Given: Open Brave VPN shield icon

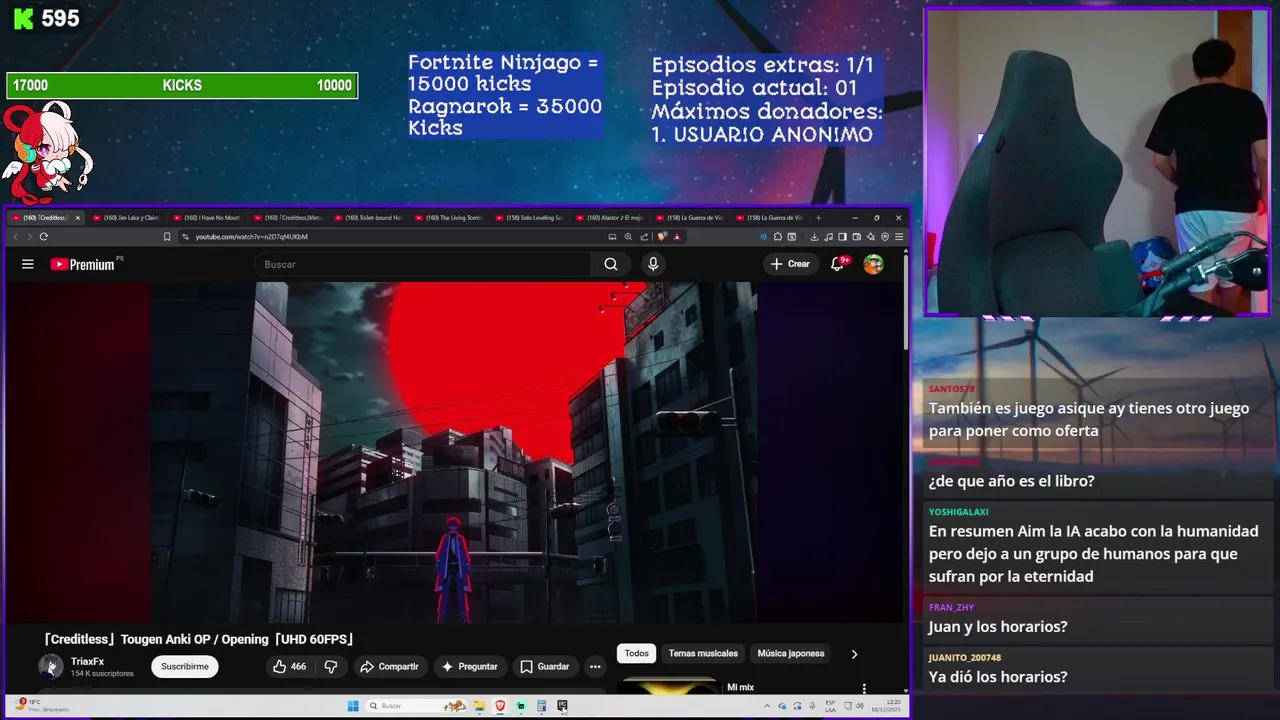Looking at the screenshot, I should (885, 237).
